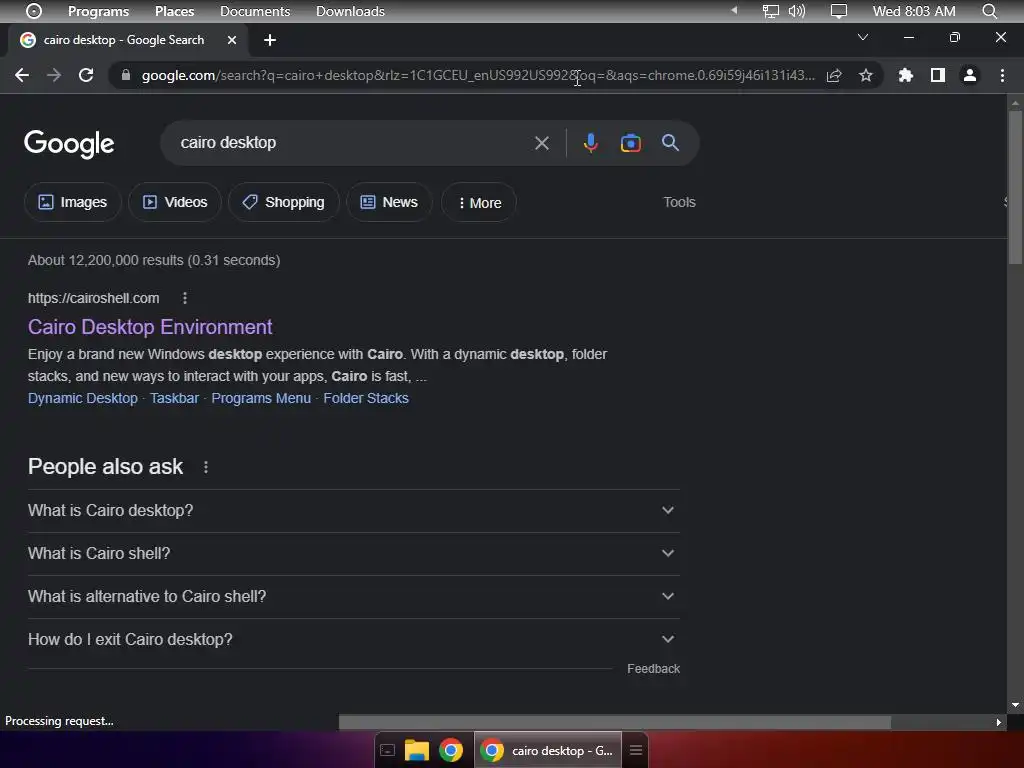The height and width of the screenshot is (768, 1024).
Task: Open Cairo Desktop Environment result
Action: coord(150,327)
